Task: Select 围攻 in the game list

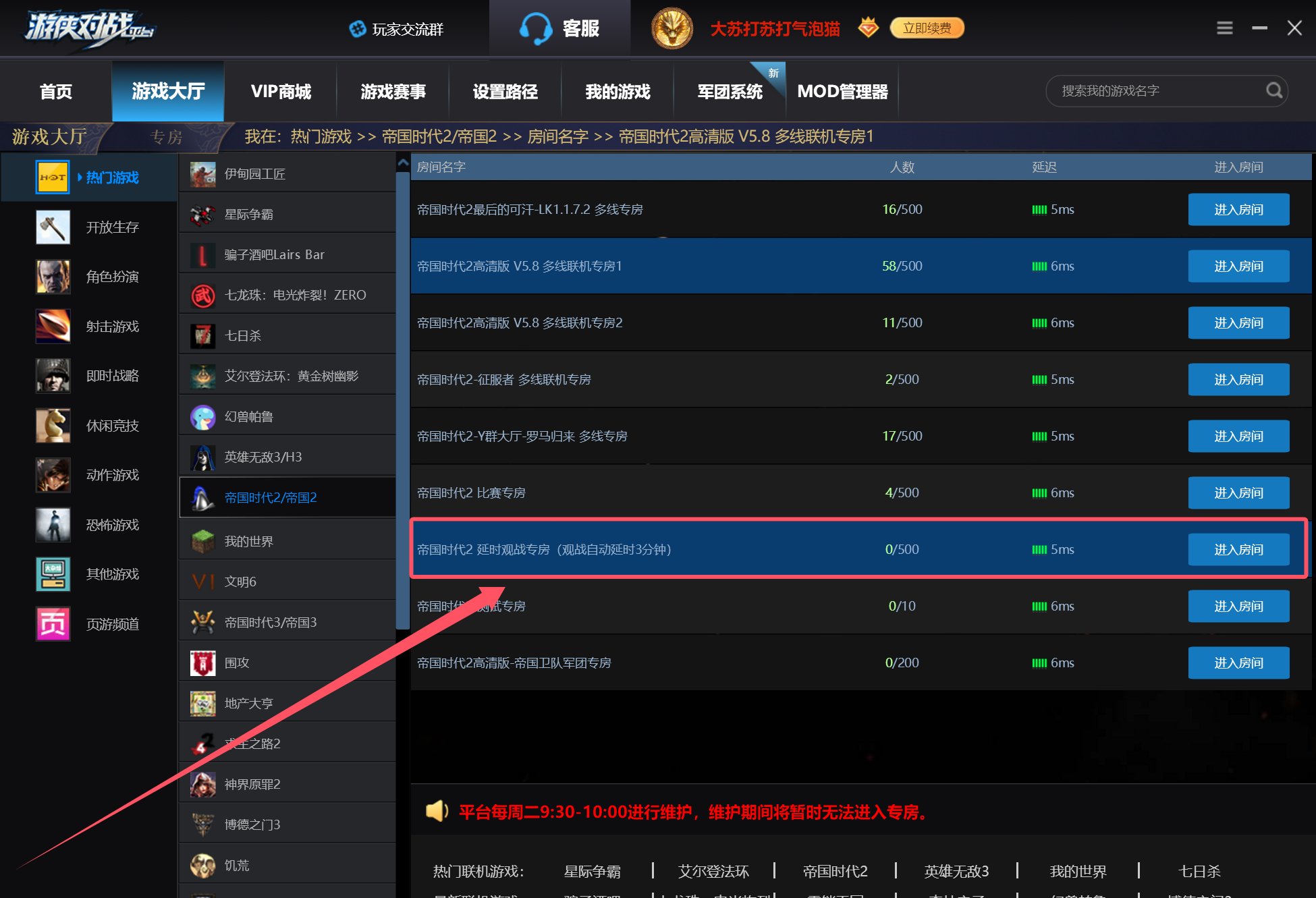Action: coord(287,663)
